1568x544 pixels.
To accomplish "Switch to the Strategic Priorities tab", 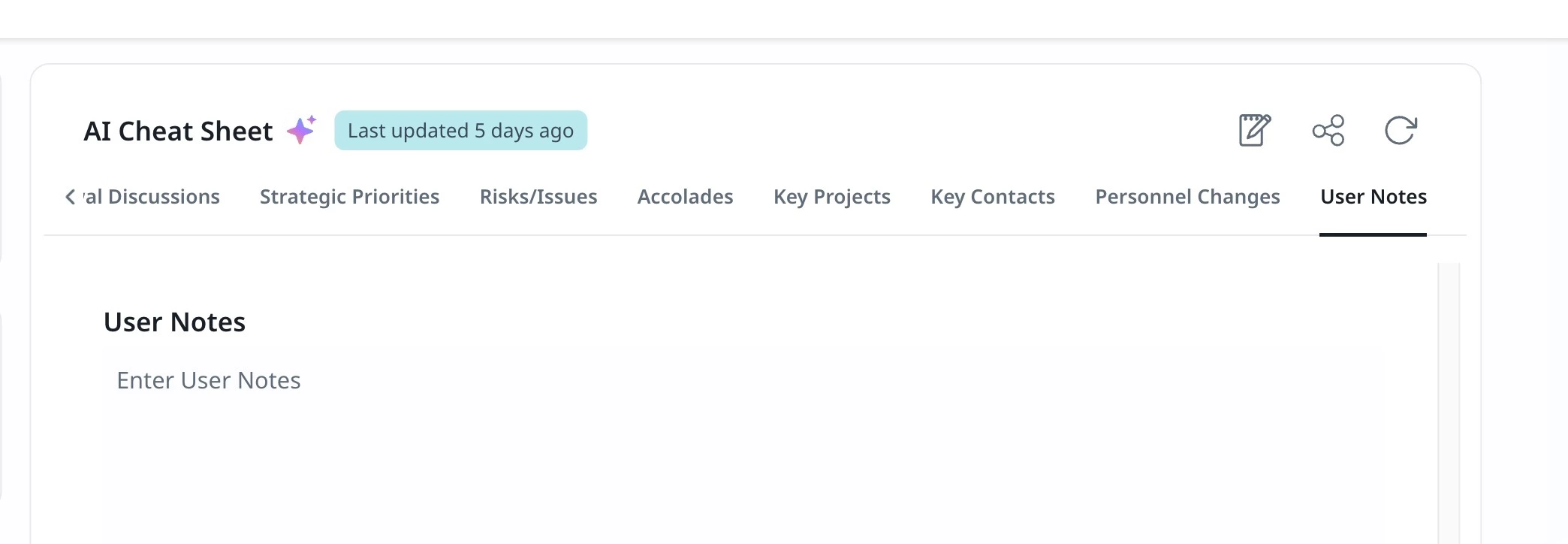I will click(x=349, y=197).
